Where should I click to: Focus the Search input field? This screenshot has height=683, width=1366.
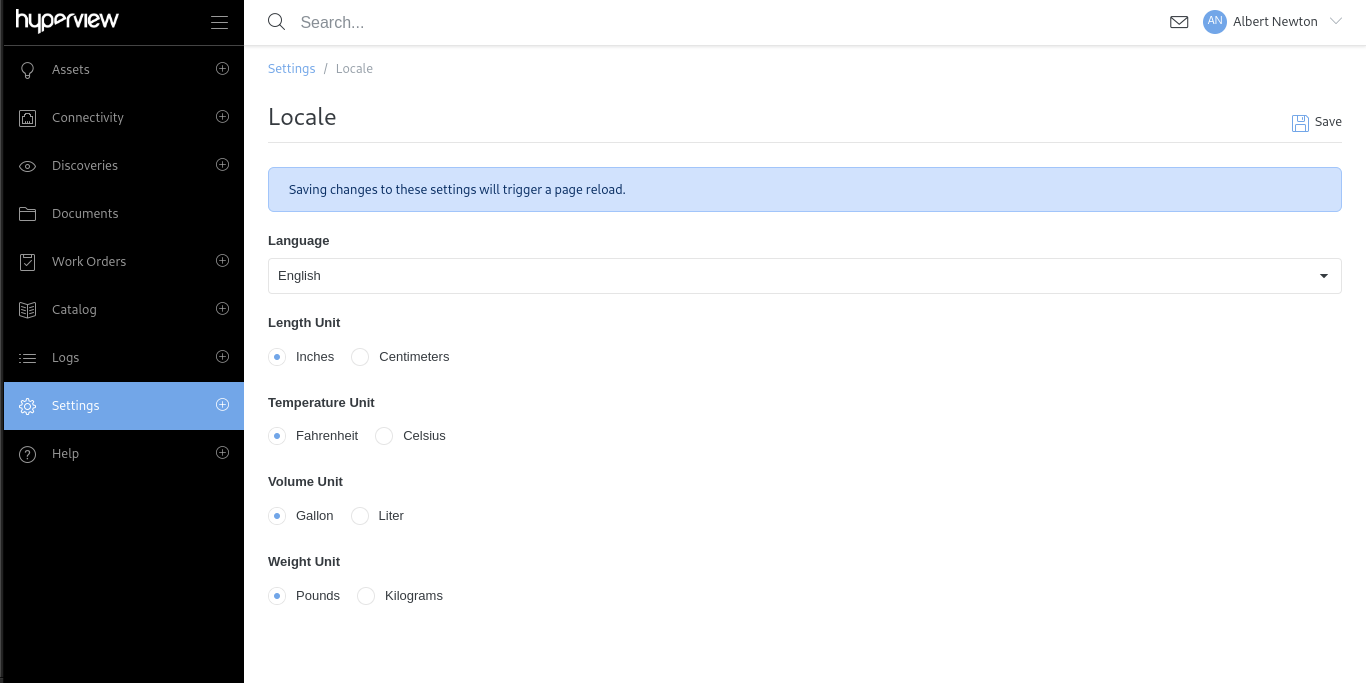725,22
